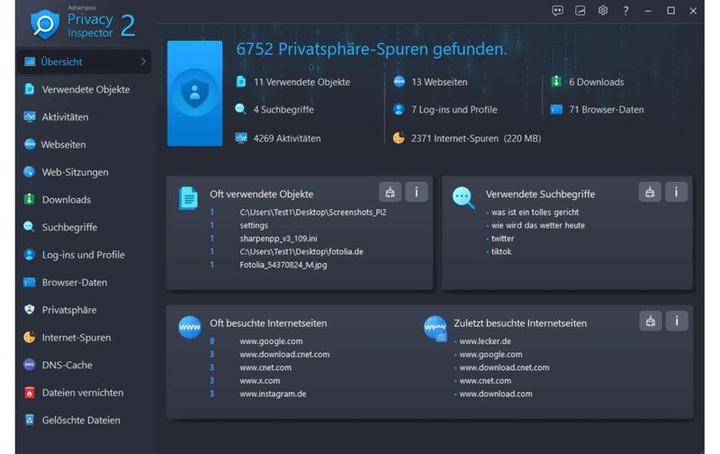Screen dimensions: 720x454
Task: Show info for Verwendete Suchbegriffe
Action: pyautogui.click(x=676, y=192)
